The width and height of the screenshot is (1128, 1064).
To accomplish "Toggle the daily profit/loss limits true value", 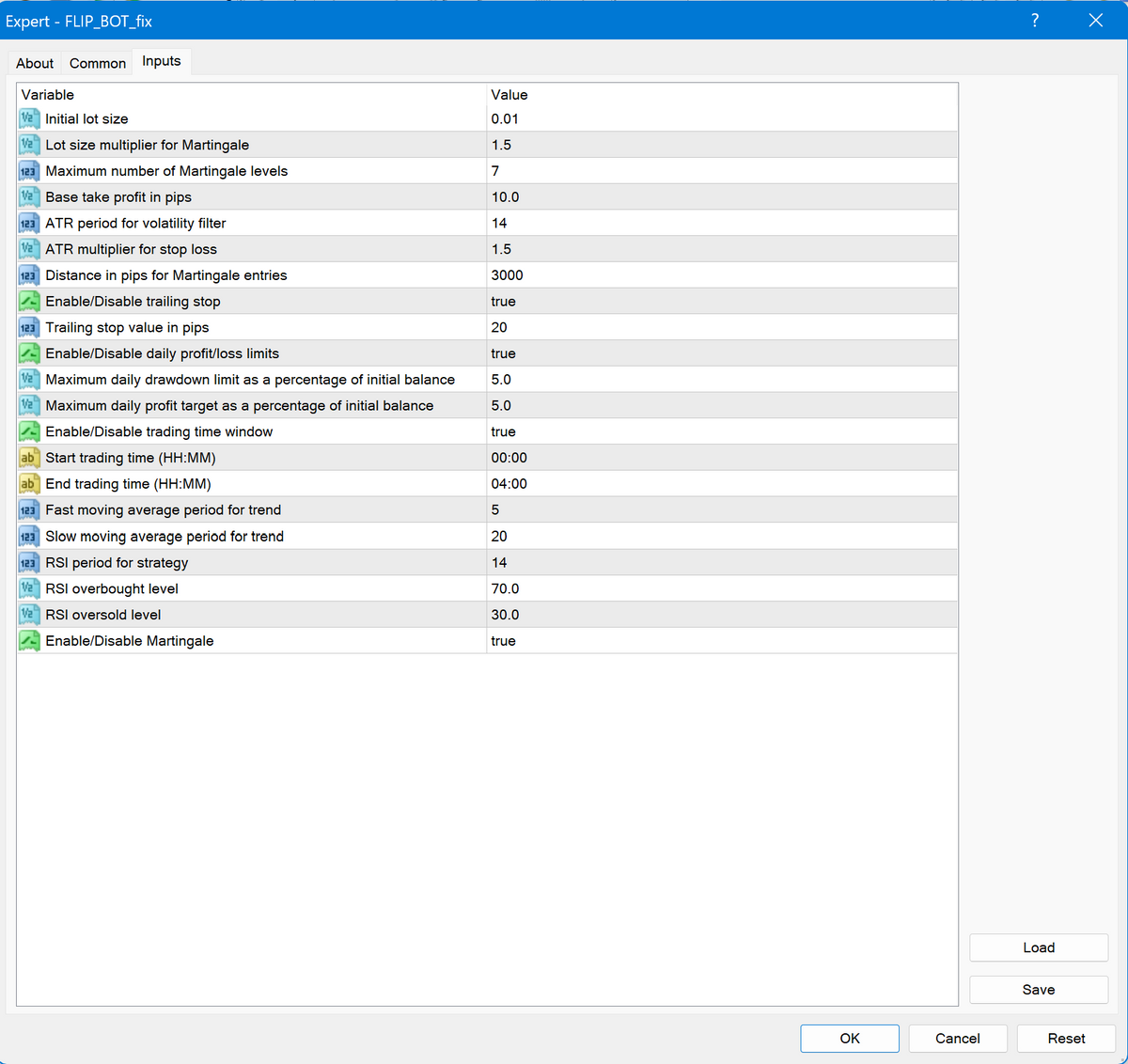I will tap(503, 353).
